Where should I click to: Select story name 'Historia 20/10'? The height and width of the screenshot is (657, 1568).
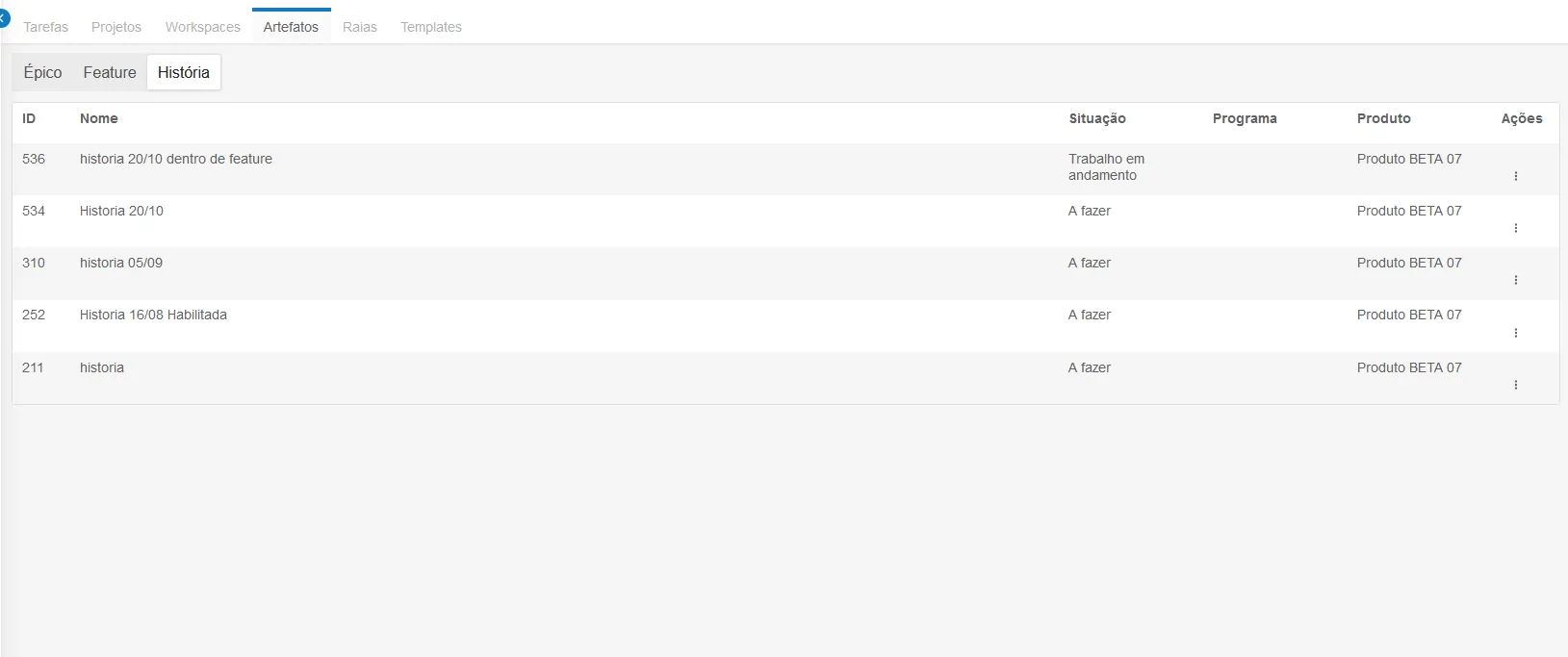(x=121, y=211)
